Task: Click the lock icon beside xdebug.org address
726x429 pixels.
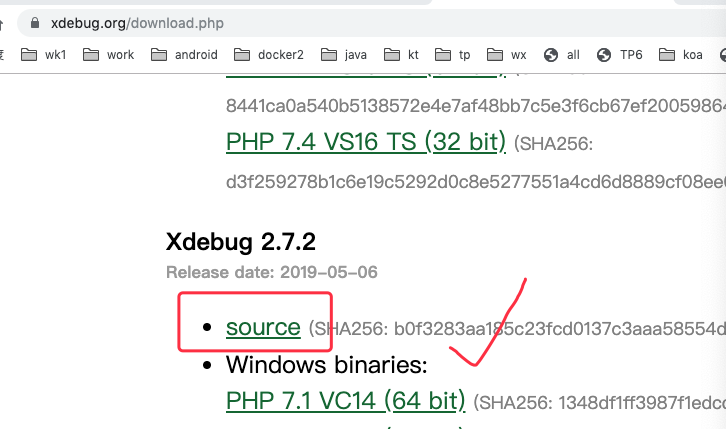Action: [35, 23]
